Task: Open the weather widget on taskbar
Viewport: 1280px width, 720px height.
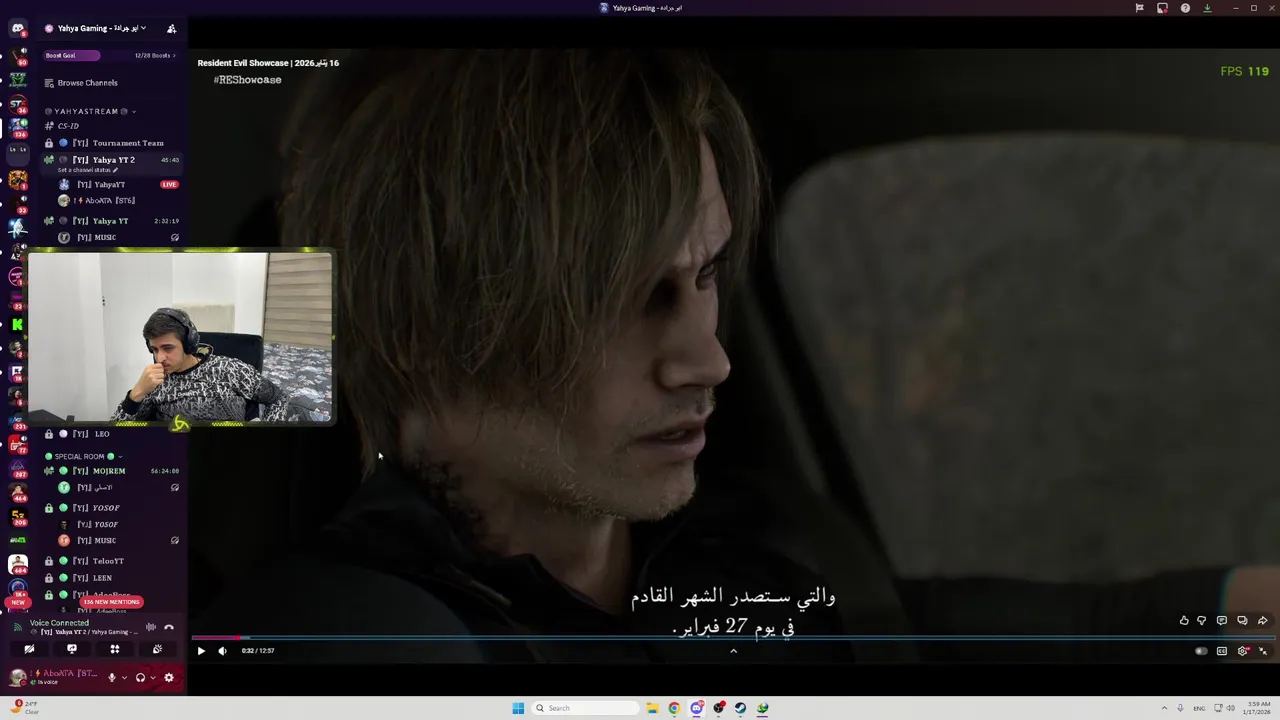Action: (24, 708)
